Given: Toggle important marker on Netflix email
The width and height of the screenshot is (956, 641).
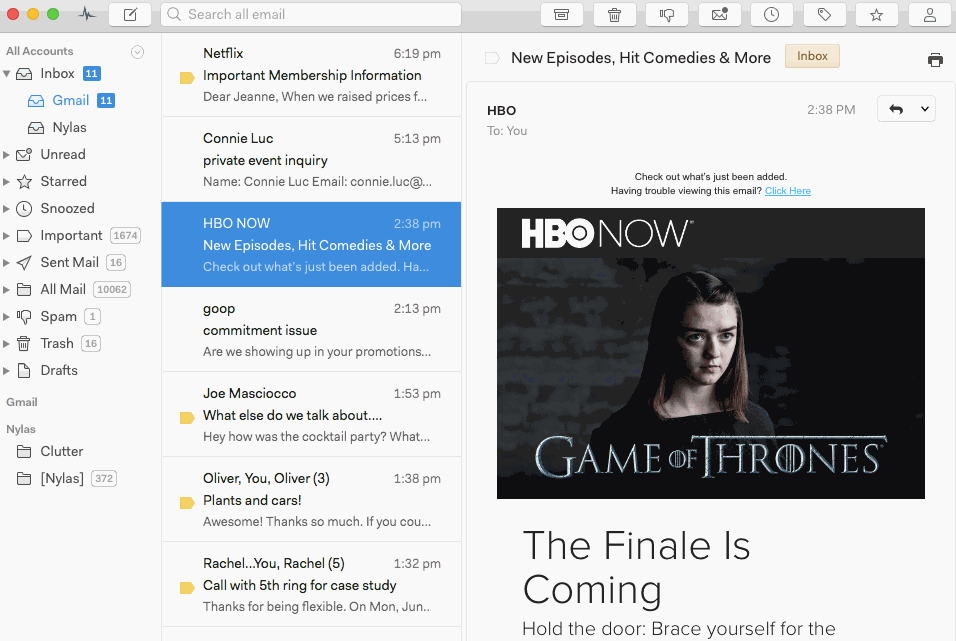Looking at the screenshot, I should point(186,77).
